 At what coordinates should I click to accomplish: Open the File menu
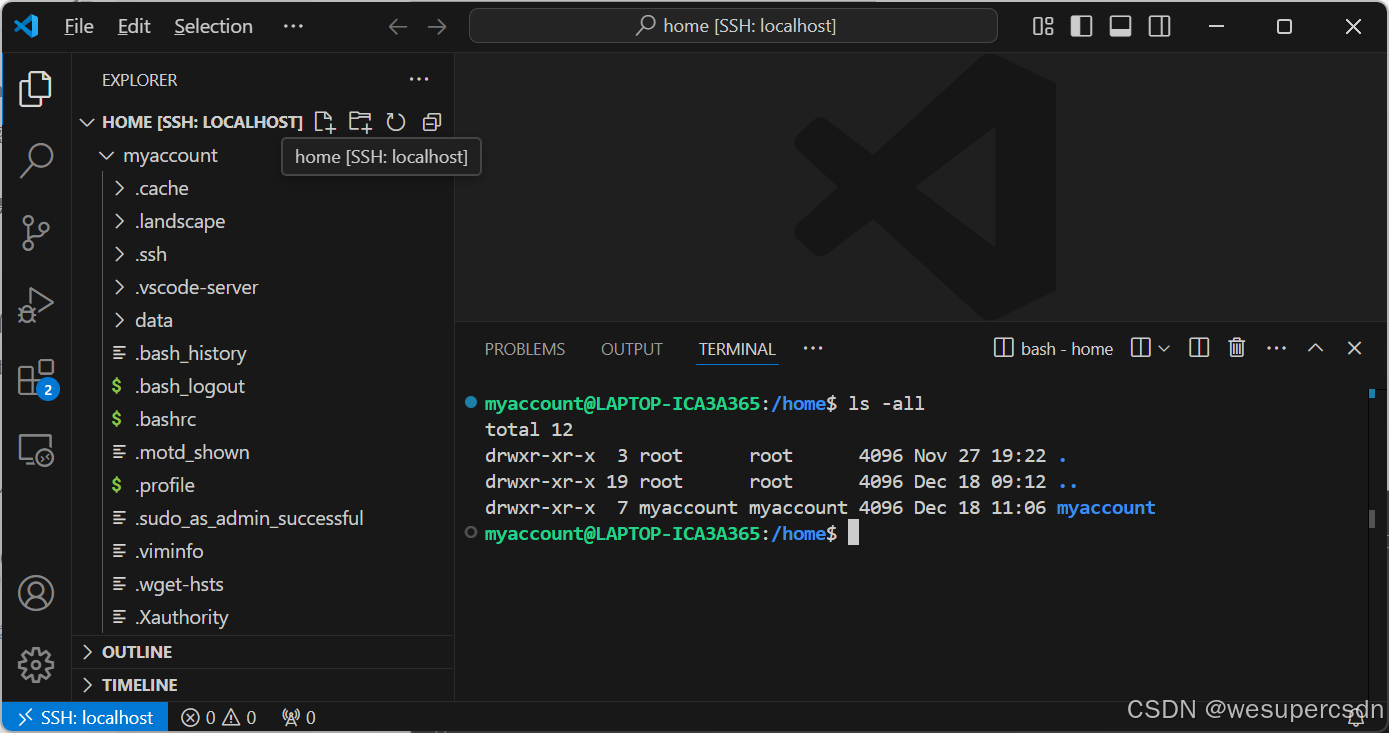pyautogui.click(x=79, y=26)
